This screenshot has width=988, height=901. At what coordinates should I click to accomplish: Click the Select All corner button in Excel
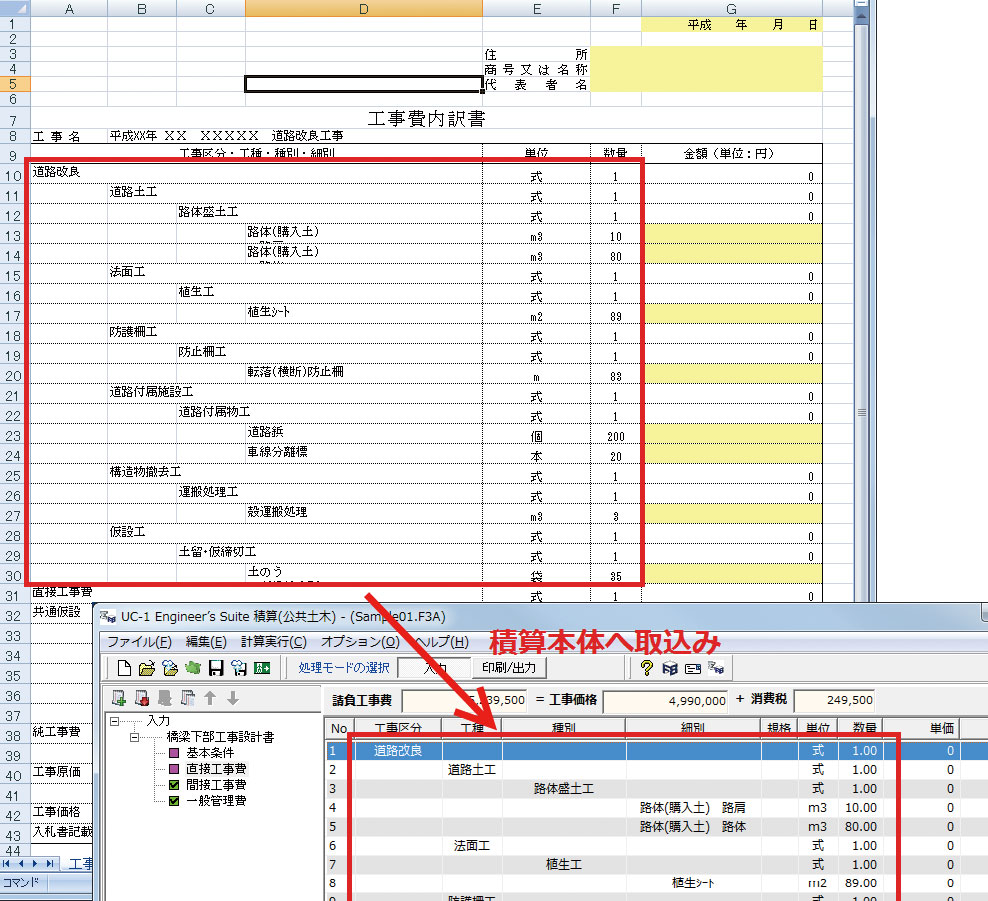point(15,8)
